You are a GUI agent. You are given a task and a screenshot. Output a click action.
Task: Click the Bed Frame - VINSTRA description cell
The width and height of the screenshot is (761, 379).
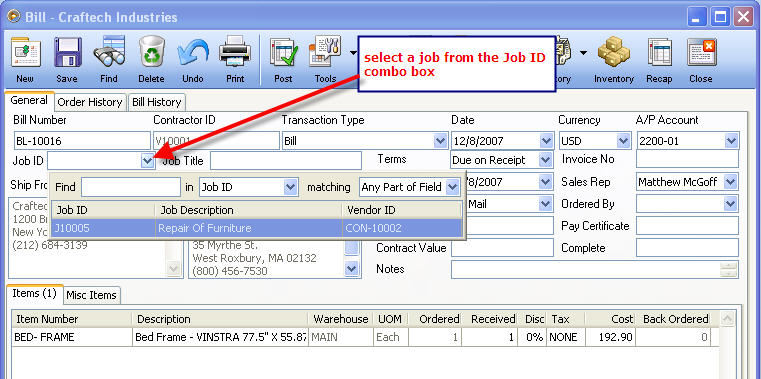(220, 337)
